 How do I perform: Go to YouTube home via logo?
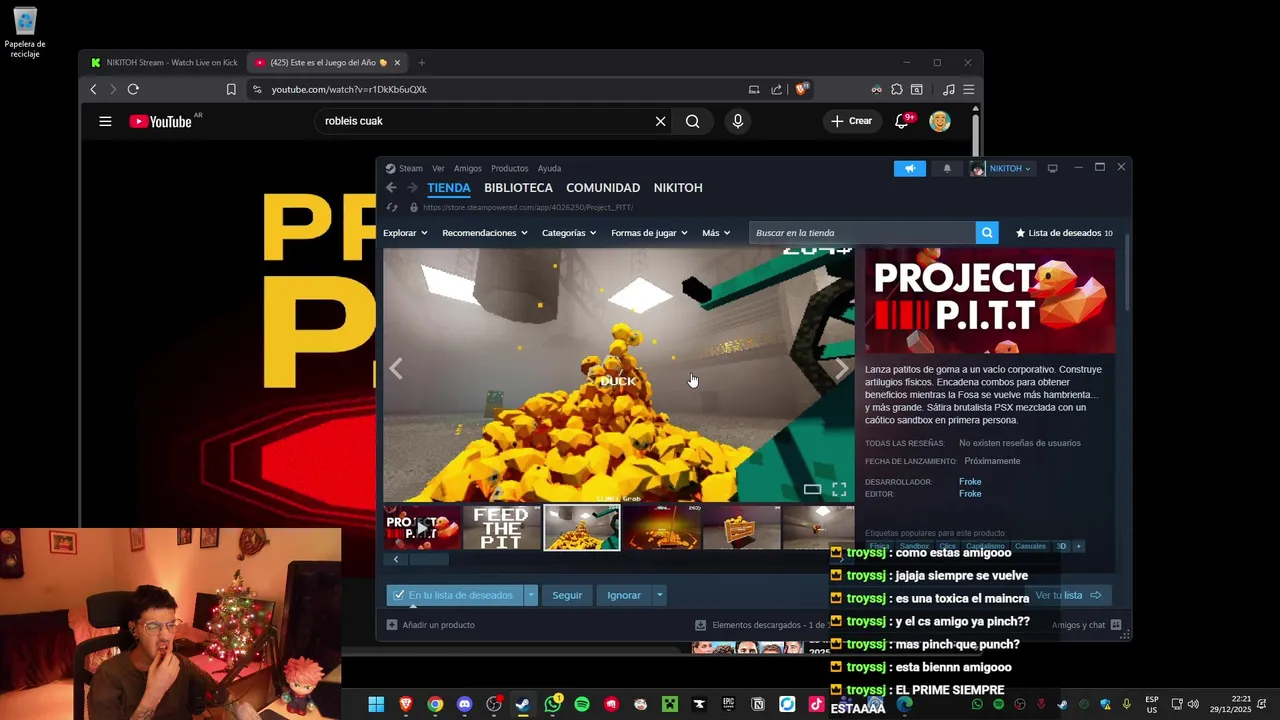point(161,121)
